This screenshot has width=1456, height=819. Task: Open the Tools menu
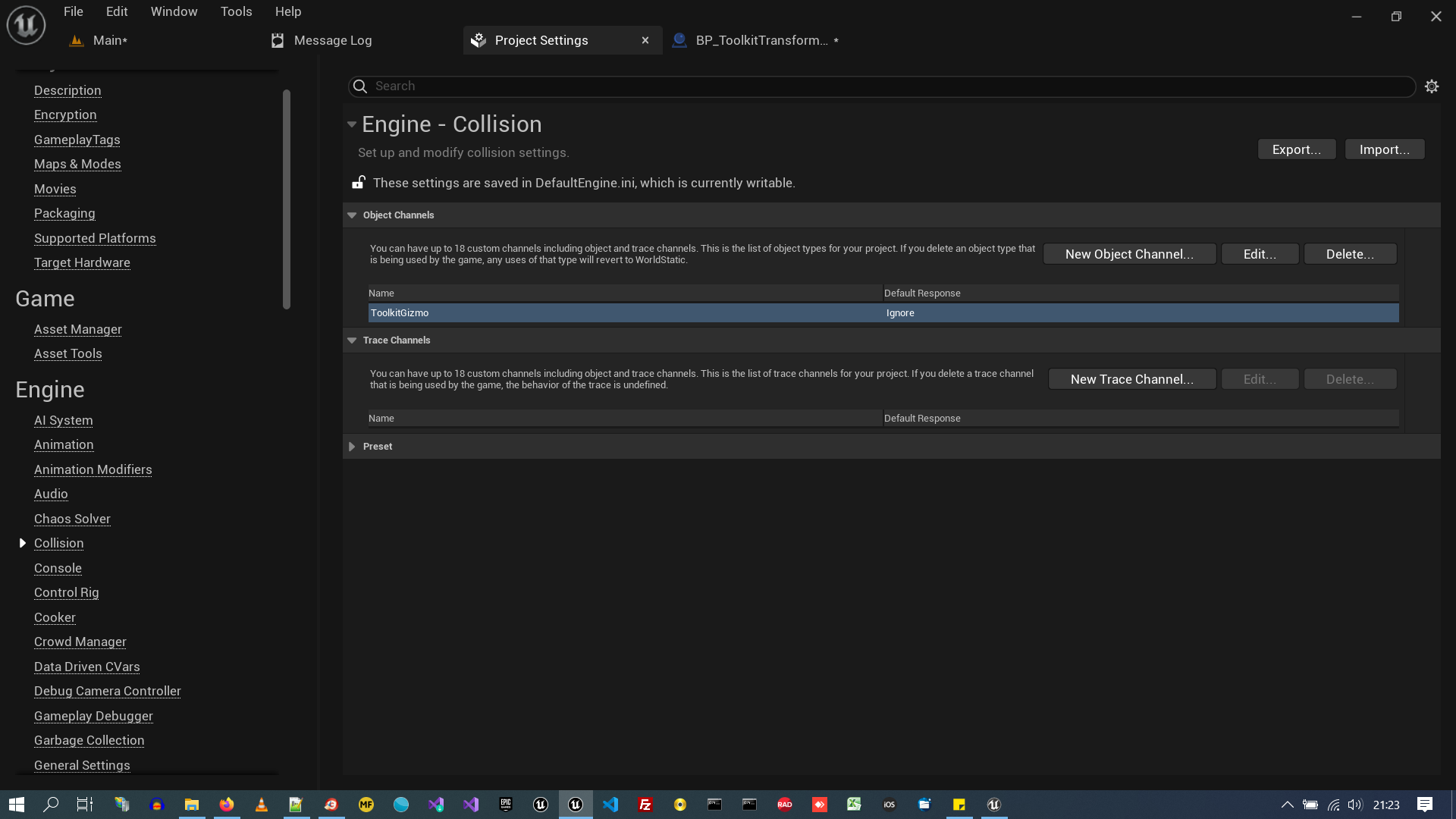236,11
